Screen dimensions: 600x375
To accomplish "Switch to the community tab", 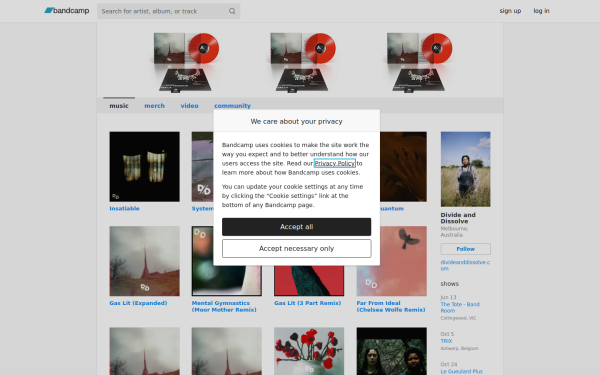I will pos(232,106).
